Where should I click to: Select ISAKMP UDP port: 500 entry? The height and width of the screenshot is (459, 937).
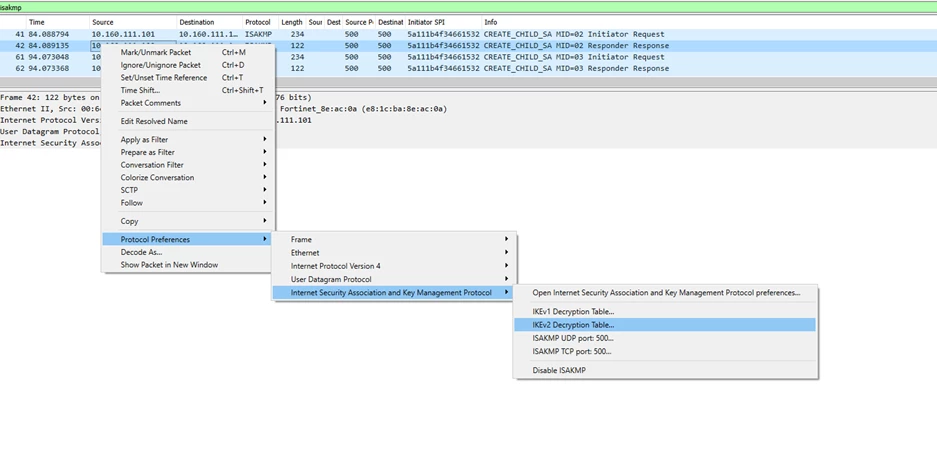(665, 338)
